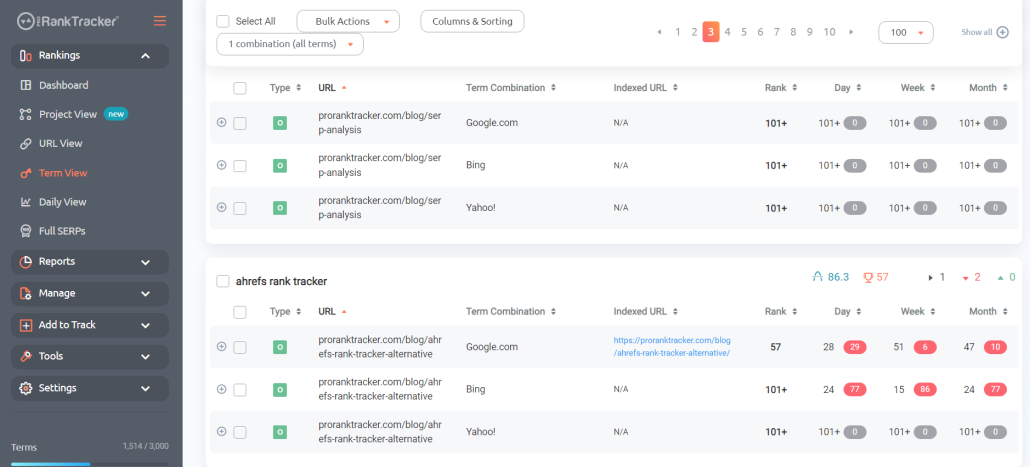Click the Dashboard grid icon
The height and width of the screenshot is (467, 1030).
pyautogui.click(x=26, y=85)
